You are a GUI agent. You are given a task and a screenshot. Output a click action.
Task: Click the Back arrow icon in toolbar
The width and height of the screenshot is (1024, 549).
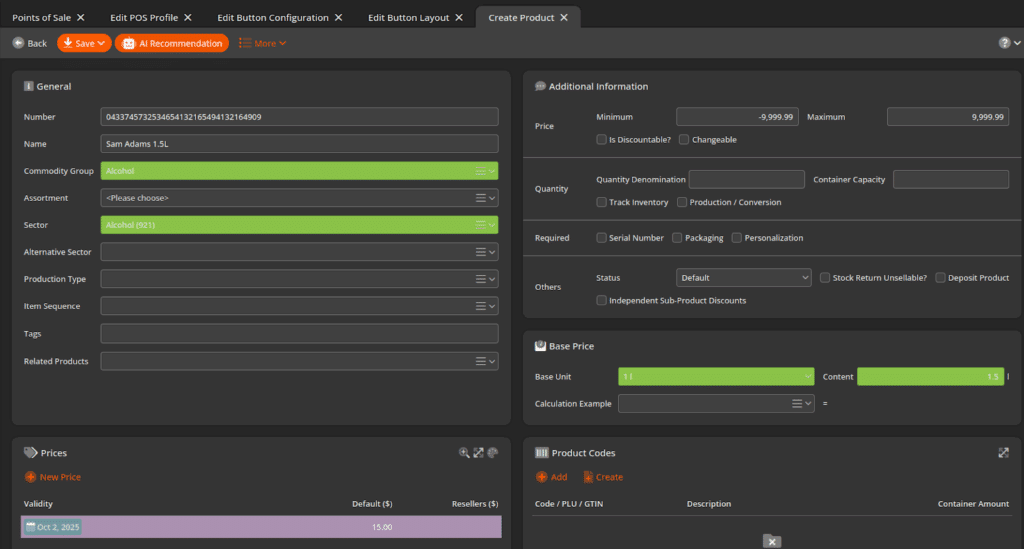coord(18,43)
